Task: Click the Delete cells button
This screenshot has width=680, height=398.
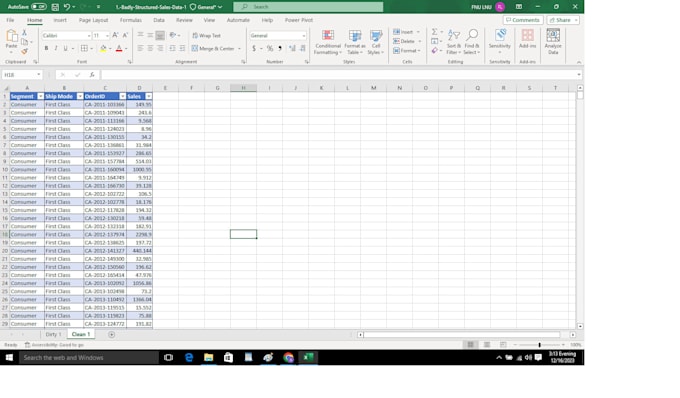Action: [x=404, y=41]
